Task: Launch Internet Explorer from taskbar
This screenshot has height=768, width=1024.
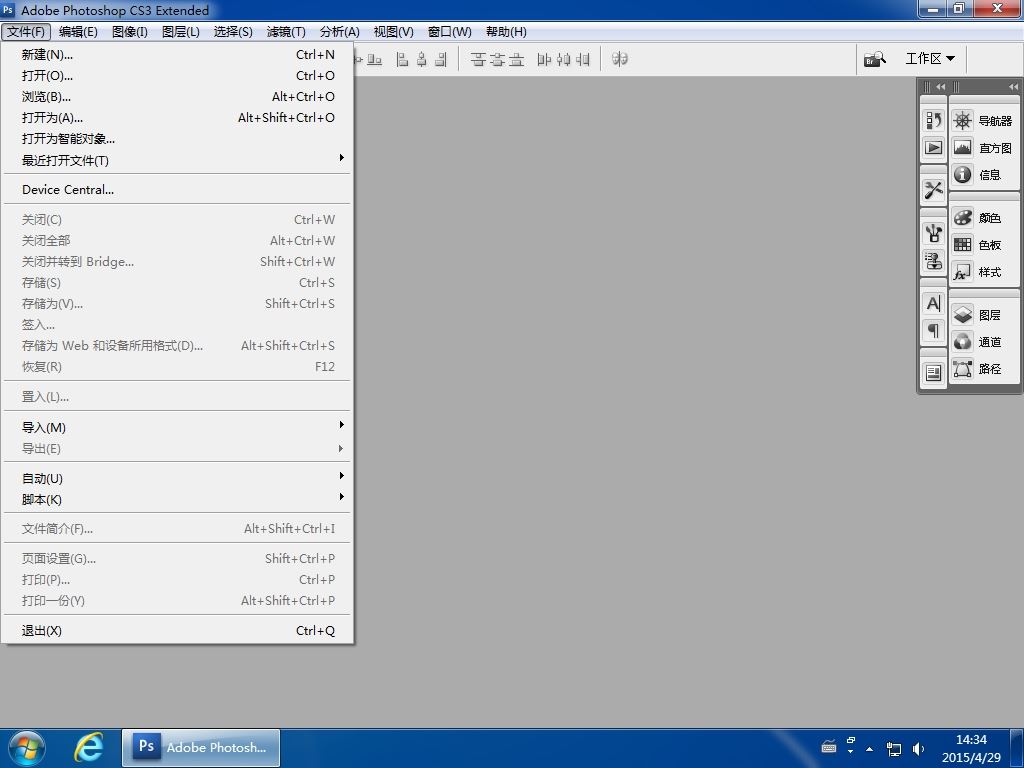Action: 88,747
